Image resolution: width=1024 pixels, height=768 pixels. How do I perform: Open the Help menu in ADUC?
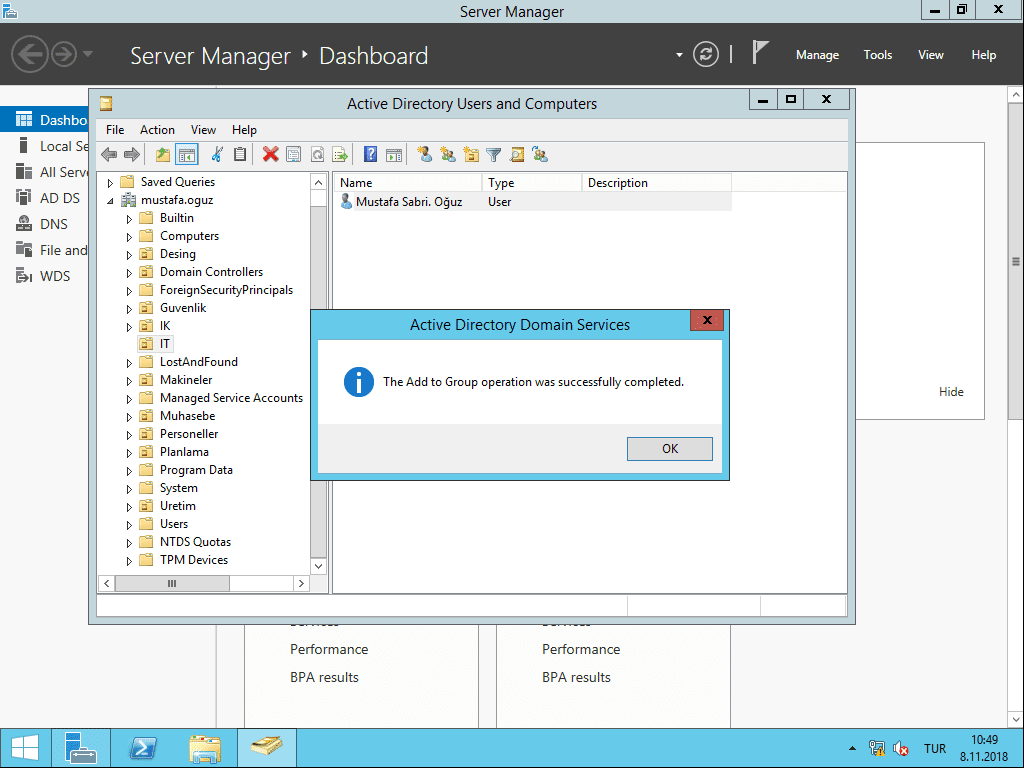244,130
